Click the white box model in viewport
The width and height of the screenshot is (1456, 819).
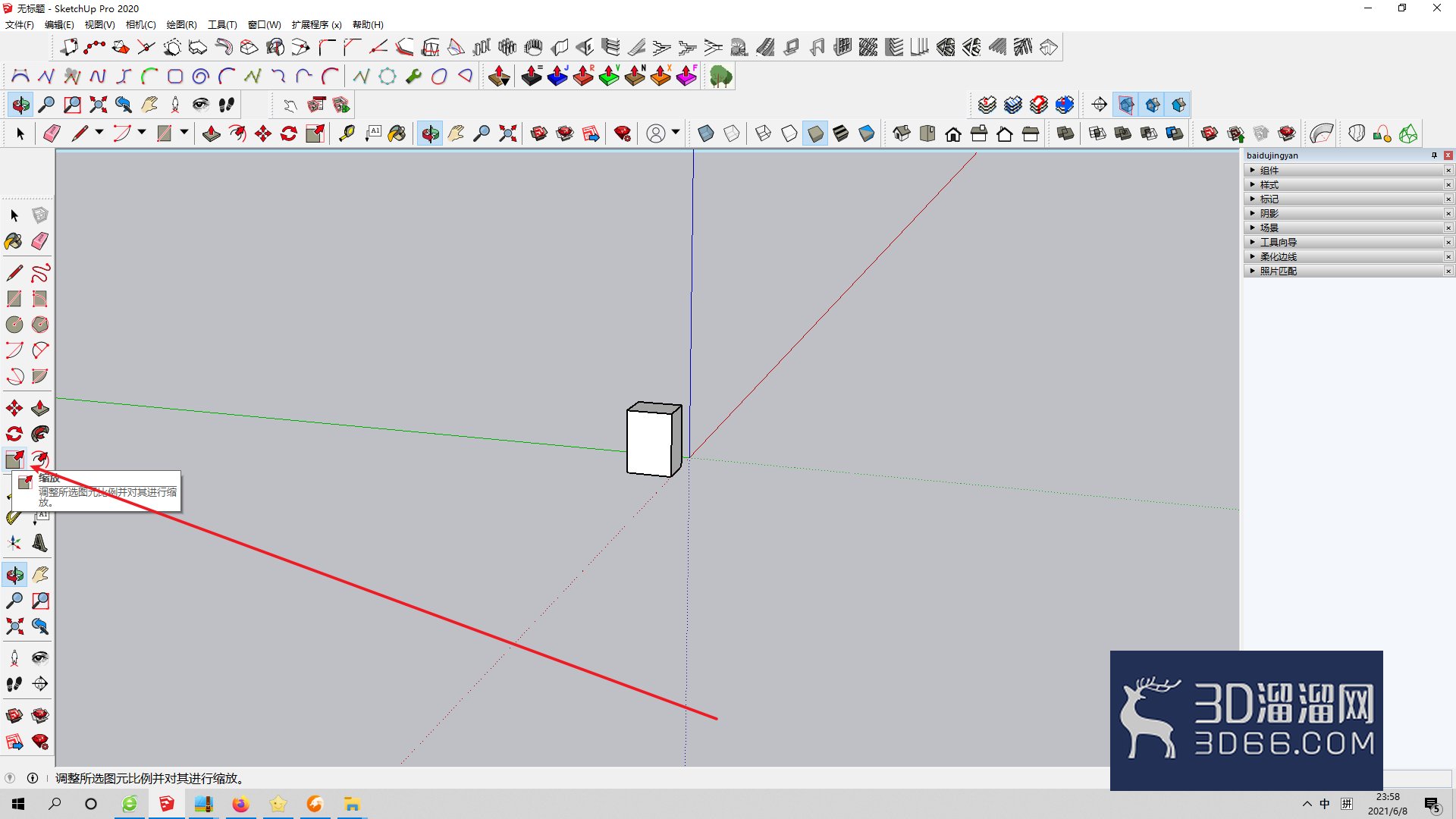coord(654,440)
